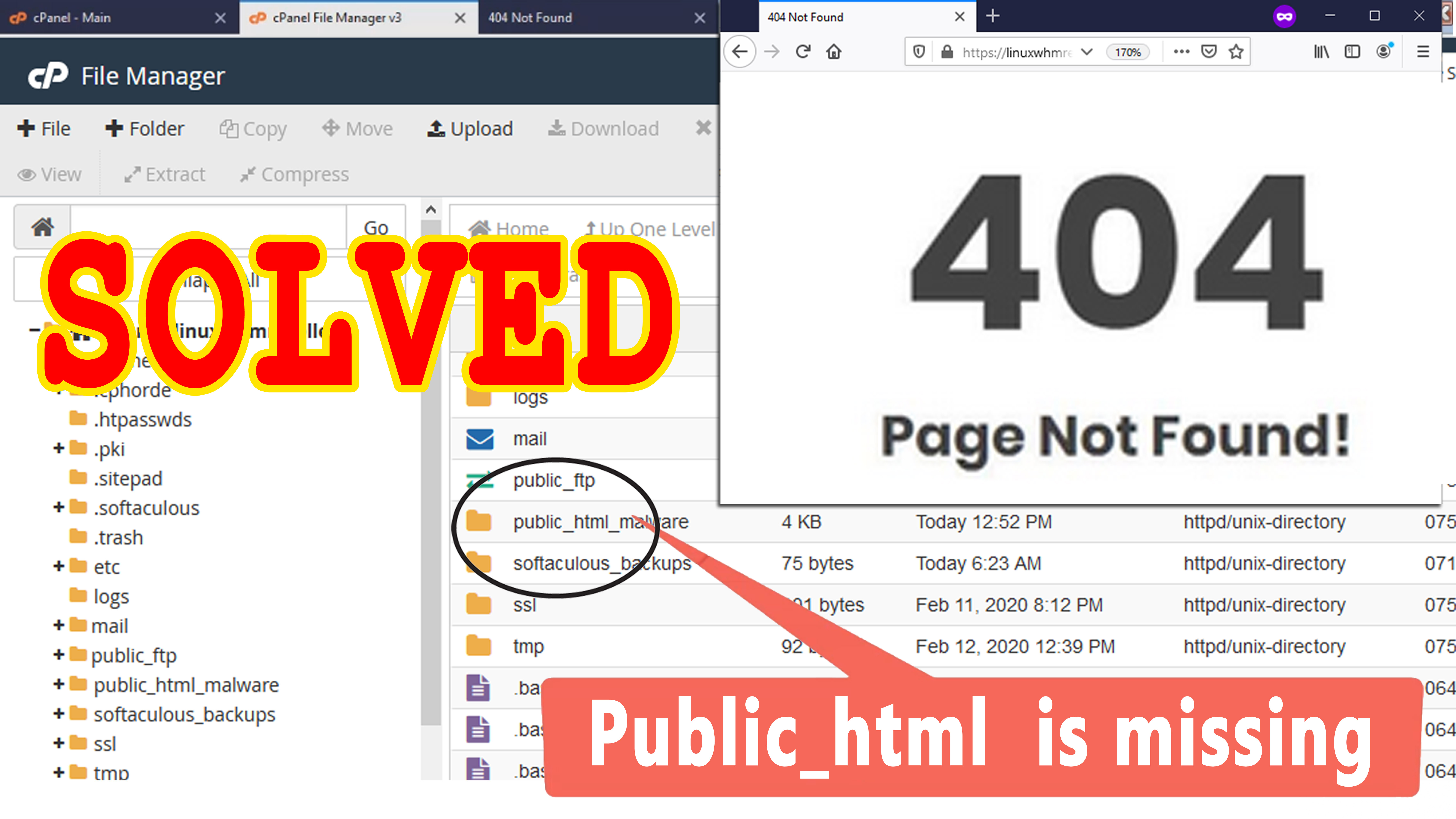Image resolution: width=1456 pixels, height=819 pixels.
Task: Toggle the Firefox sidebar view icon
Action: tap(1352, 52)
